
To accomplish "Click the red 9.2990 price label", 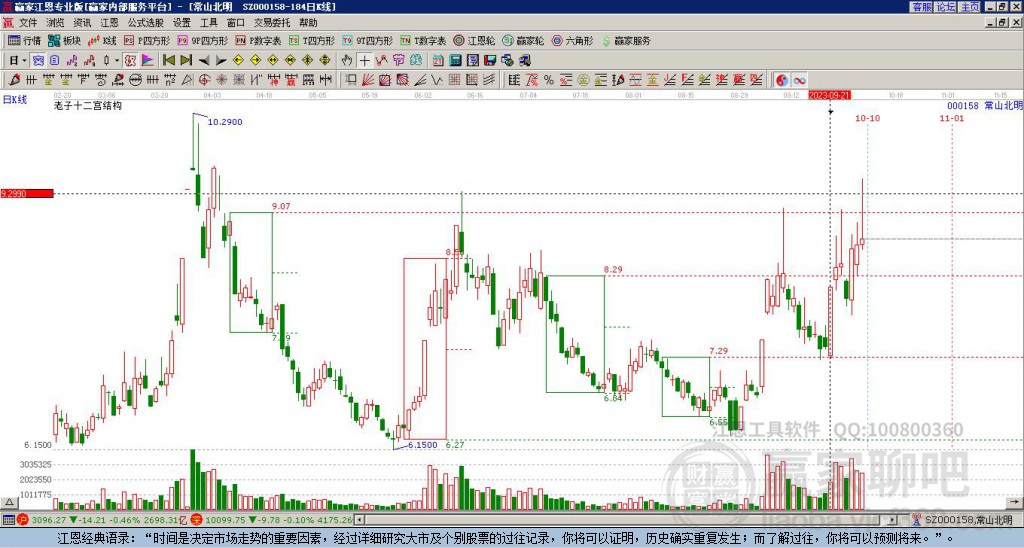I will click(x=27, y=193).
